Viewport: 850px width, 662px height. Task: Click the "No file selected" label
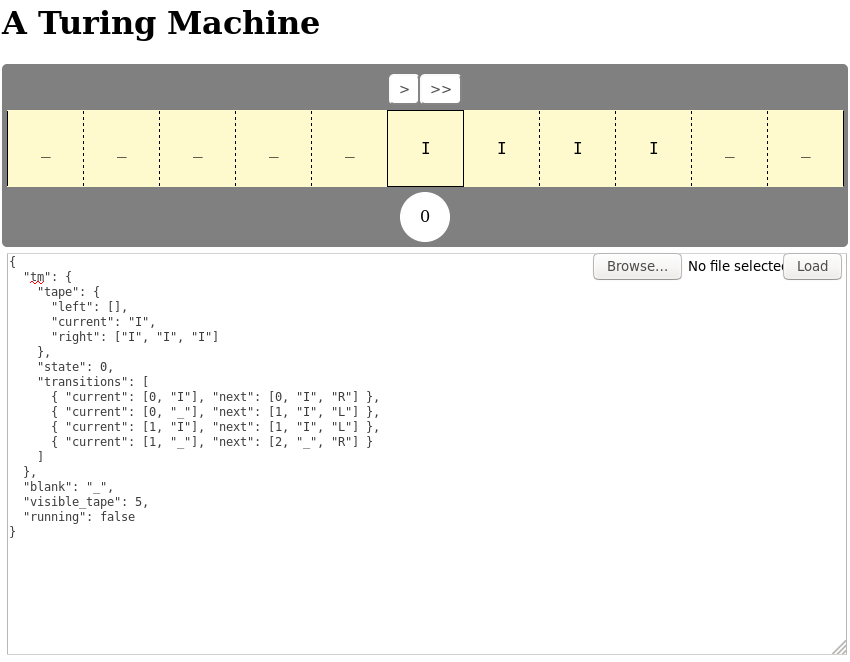(x=735, y=266)
